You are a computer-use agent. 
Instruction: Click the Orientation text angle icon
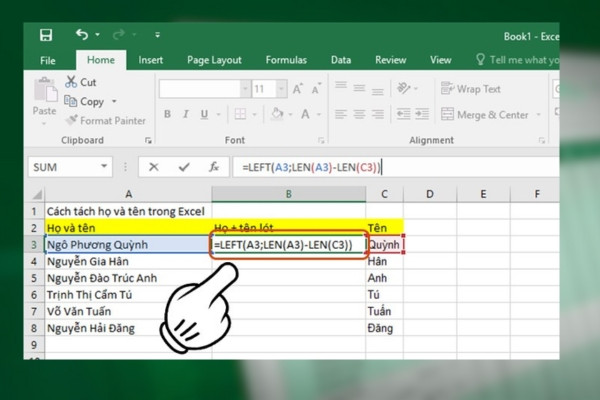click(404, 88)
